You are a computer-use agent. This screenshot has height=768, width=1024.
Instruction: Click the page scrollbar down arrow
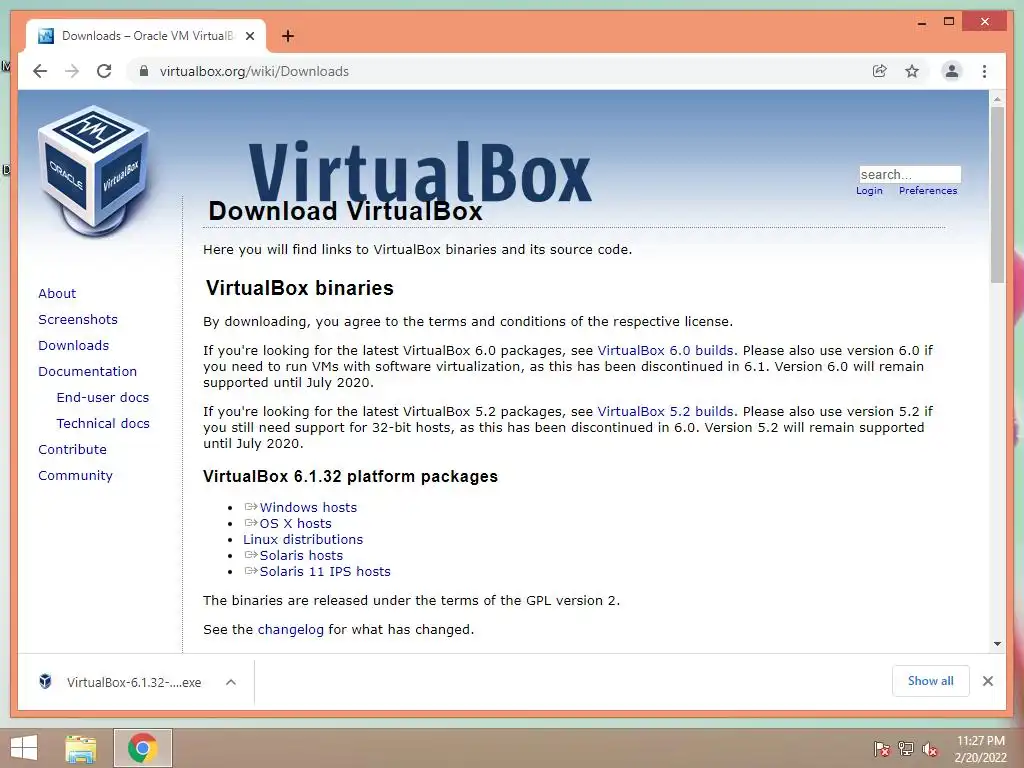point(997,644)
